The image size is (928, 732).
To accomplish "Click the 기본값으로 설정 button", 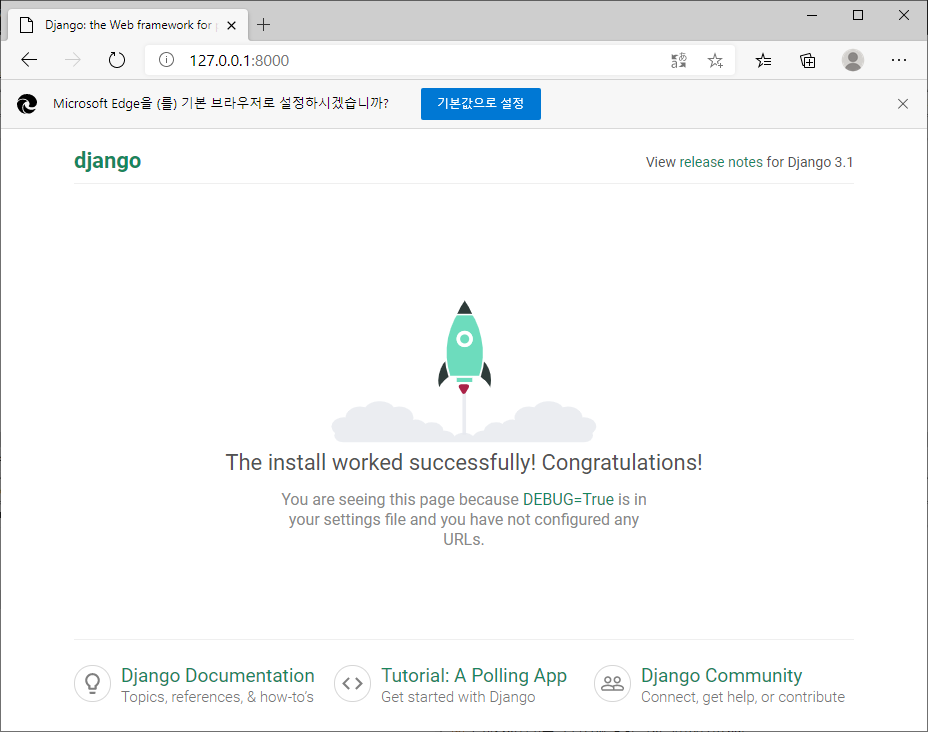I will [481, 104].
